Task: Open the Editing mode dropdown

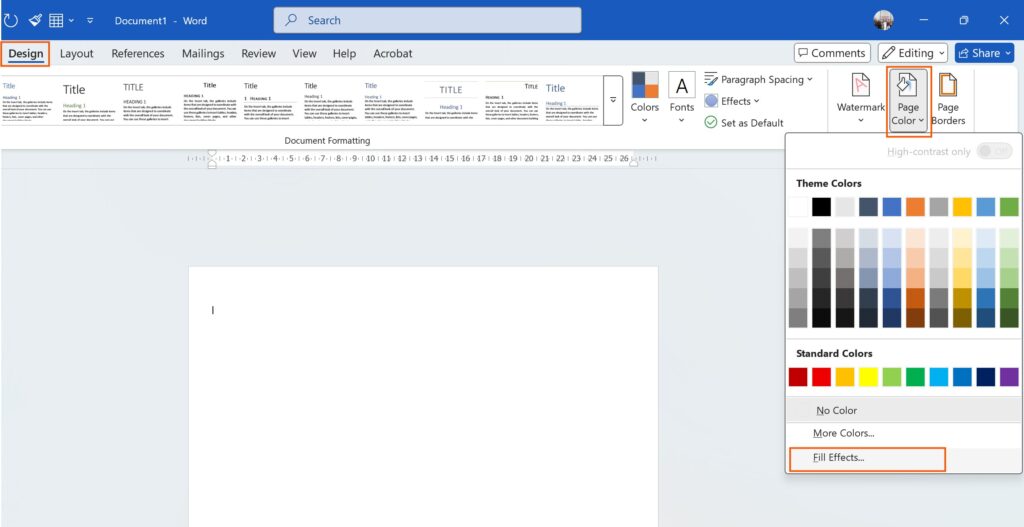Action: (912, 53)
